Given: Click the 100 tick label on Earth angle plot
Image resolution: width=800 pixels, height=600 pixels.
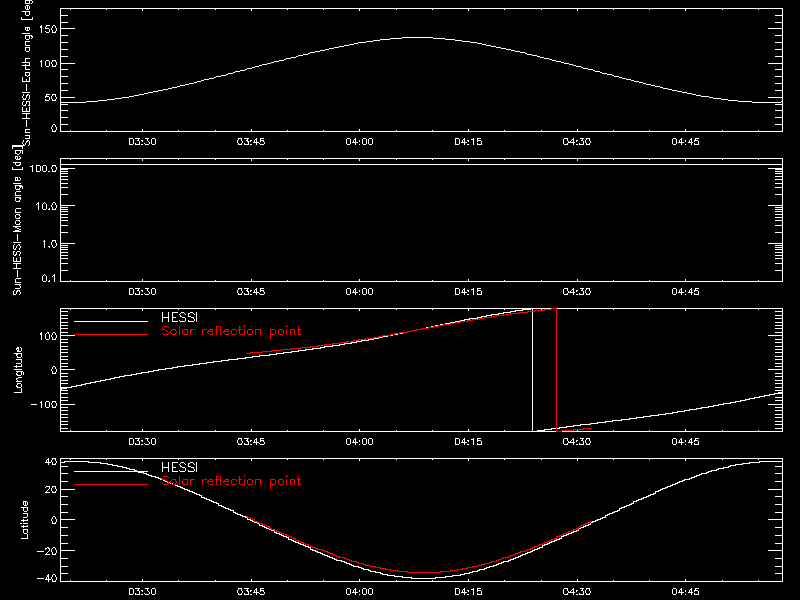Looking at the screenshot, I should (x=48, y=64).
